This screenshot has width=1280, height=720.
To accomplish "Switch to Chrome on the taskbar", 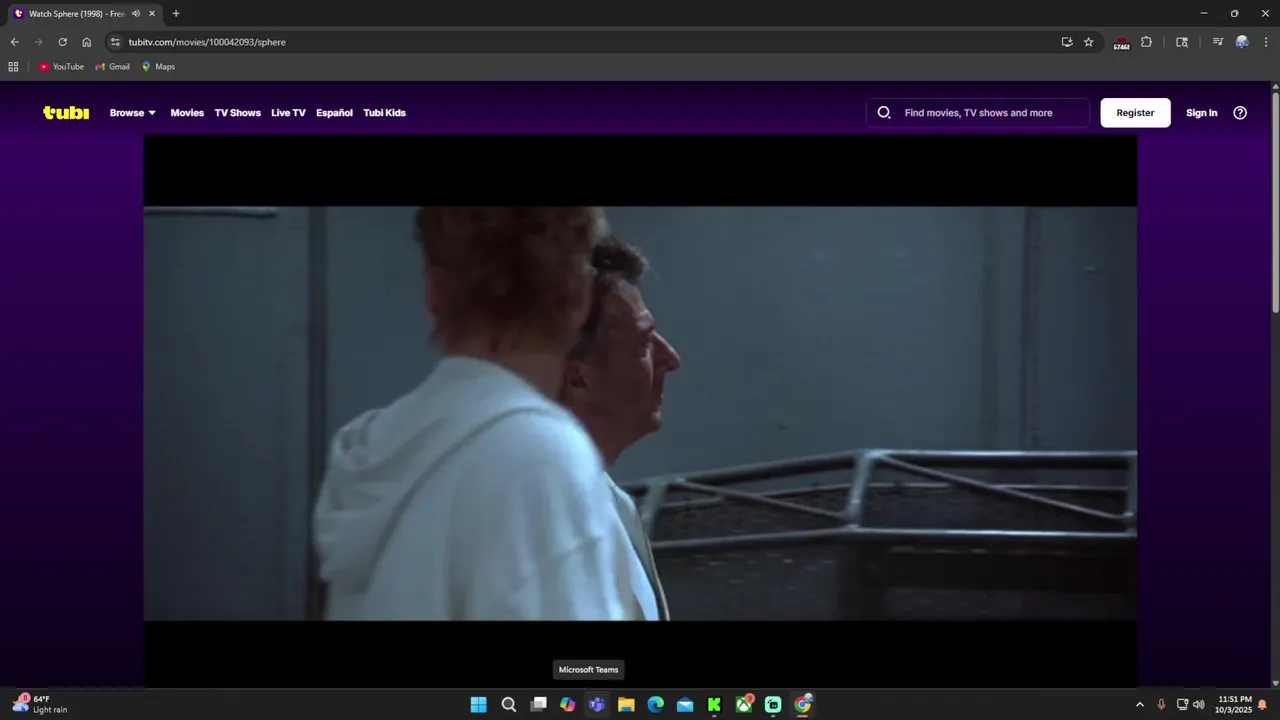I will [803, 705].
